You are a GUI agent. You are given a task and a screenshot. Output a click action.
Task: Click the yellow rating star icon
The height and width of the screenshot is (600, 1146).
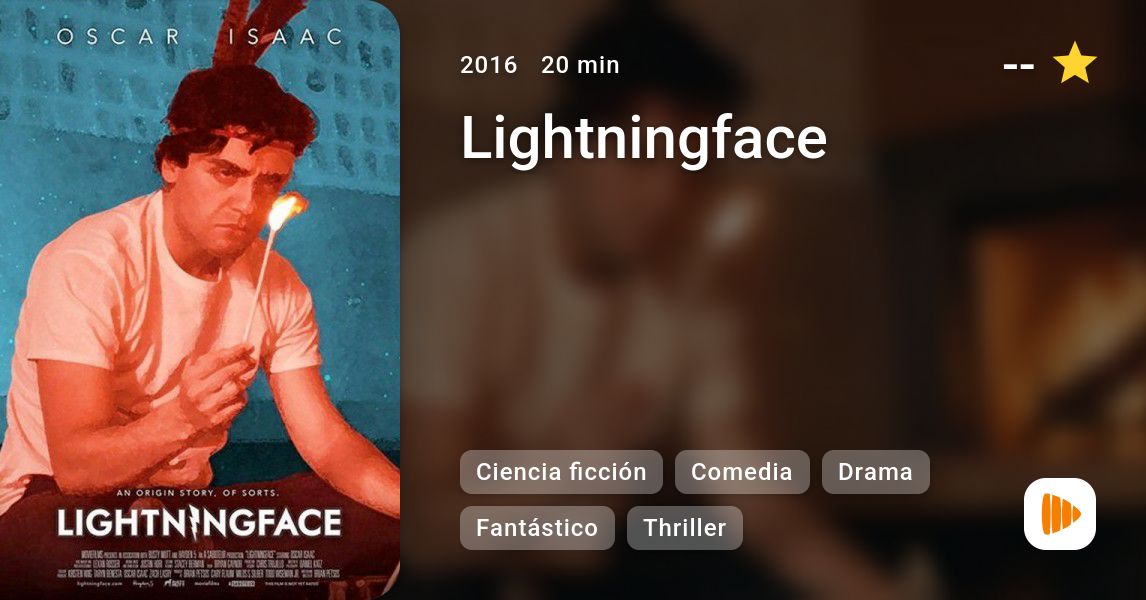click(1074, 63)
